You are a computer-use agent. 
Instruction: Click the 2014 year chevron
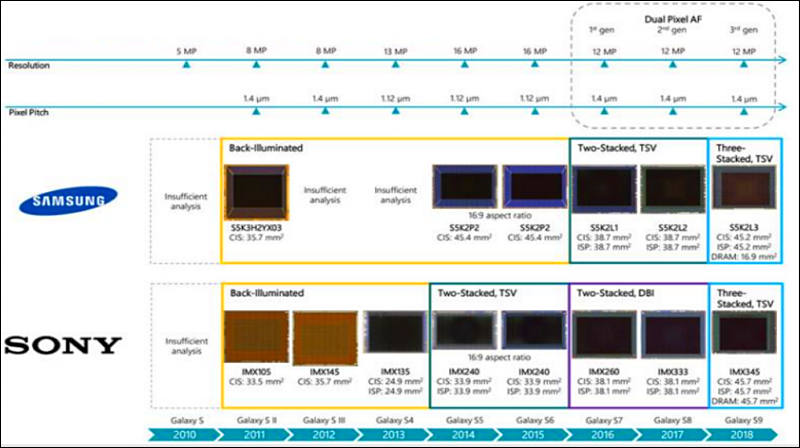pos(463,435)
